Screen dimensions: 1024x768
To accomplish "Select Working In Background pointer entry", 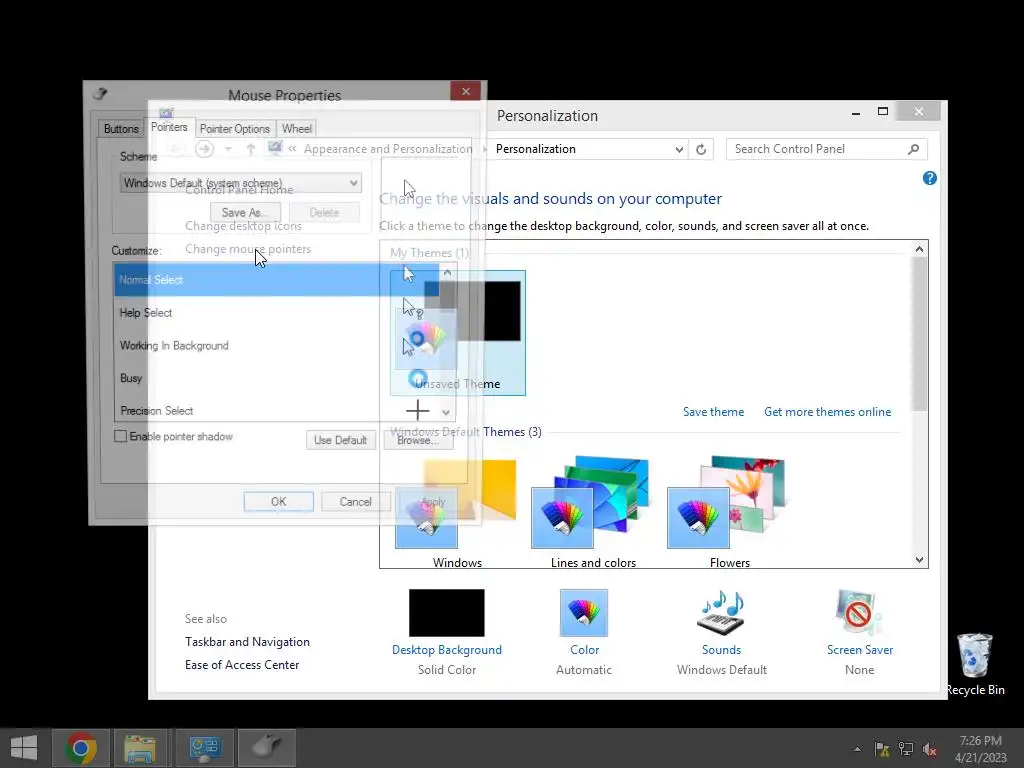I will pos(278,345).
